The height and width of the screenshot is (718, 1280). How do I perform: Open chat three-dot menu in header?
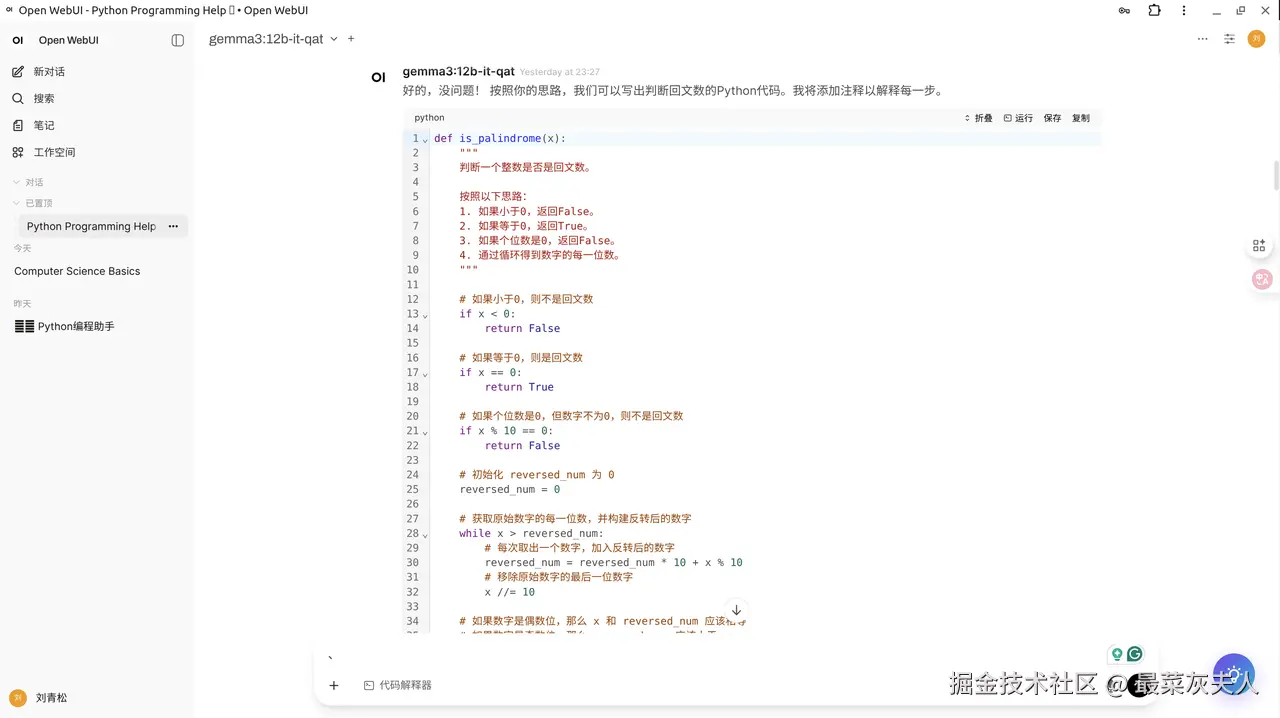(1202, 39)
